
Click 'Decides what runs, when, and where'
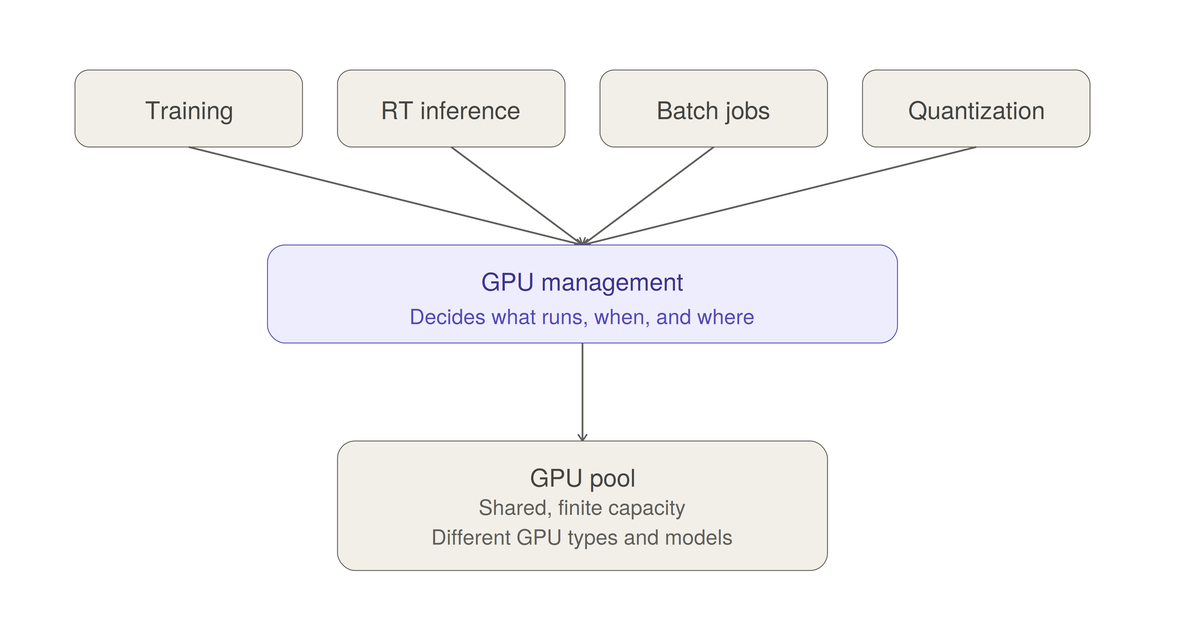[x=582, y=317]
